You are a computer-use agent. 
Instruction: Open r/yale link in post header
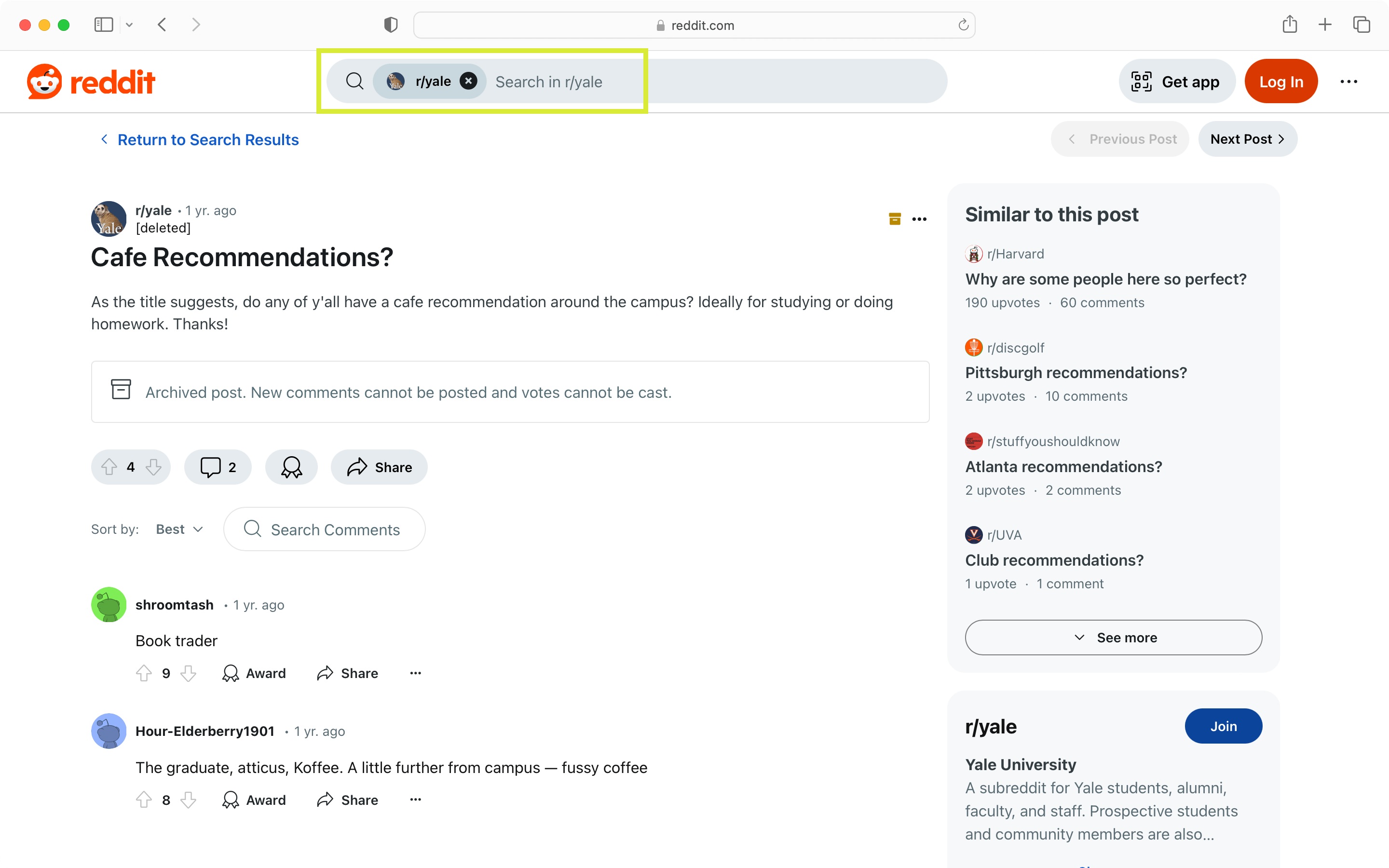pos(153,210)
